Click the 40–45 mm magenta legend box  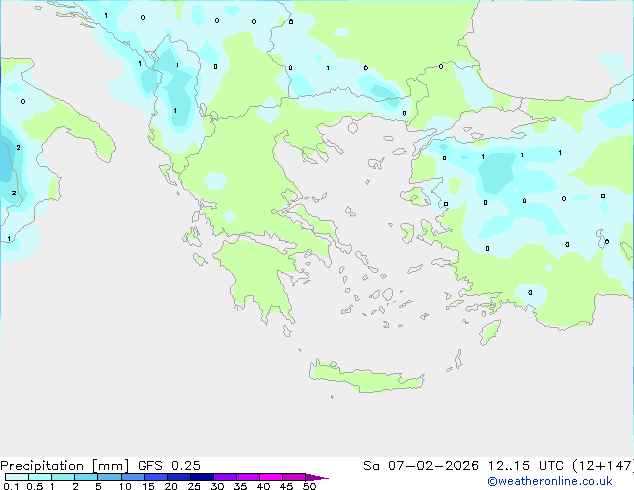pyautogui.click(x=271, y=477)
